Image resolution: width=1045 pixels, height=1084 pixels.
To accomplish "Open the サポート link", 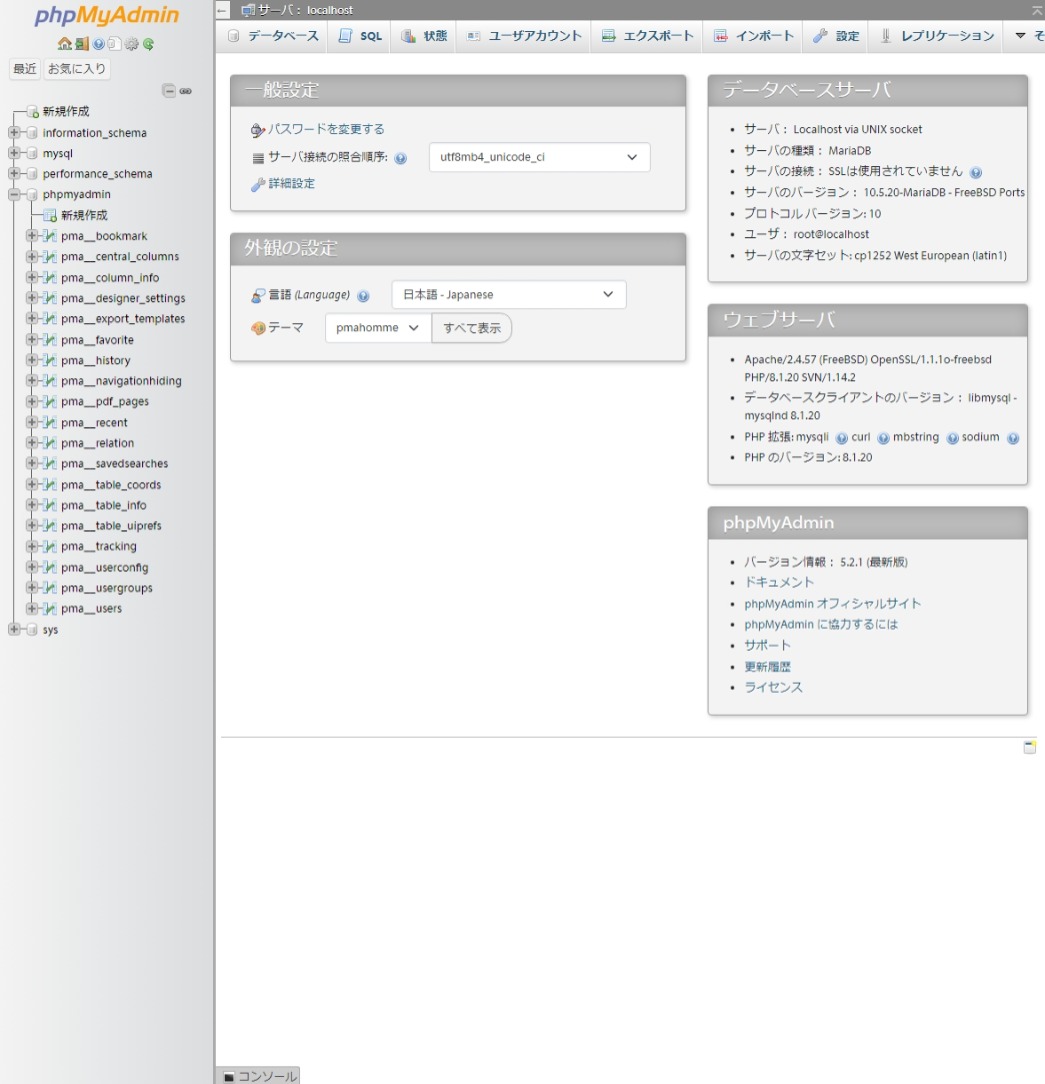I will click(x=767, y=645).
